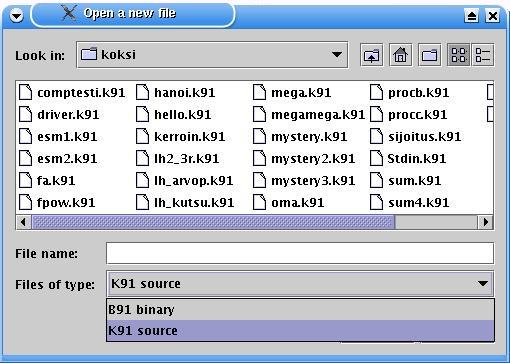Select file comptesti.k91

tap(72, 92)
